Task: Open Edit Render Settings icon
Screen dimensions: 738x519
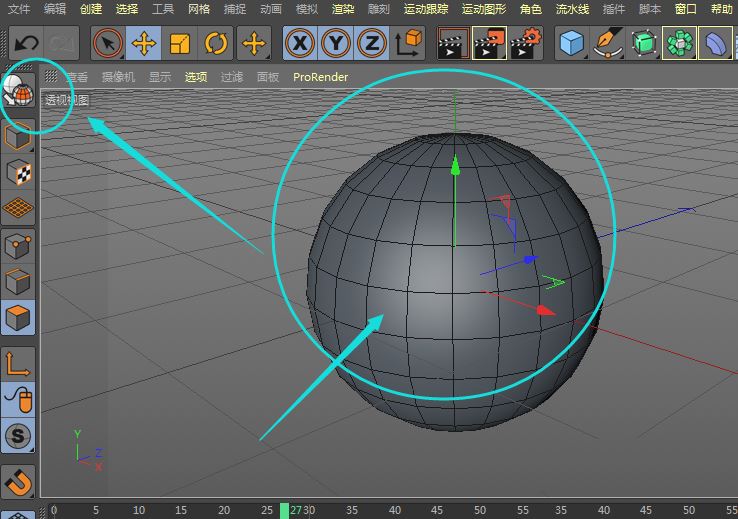Action: point(526,44)
